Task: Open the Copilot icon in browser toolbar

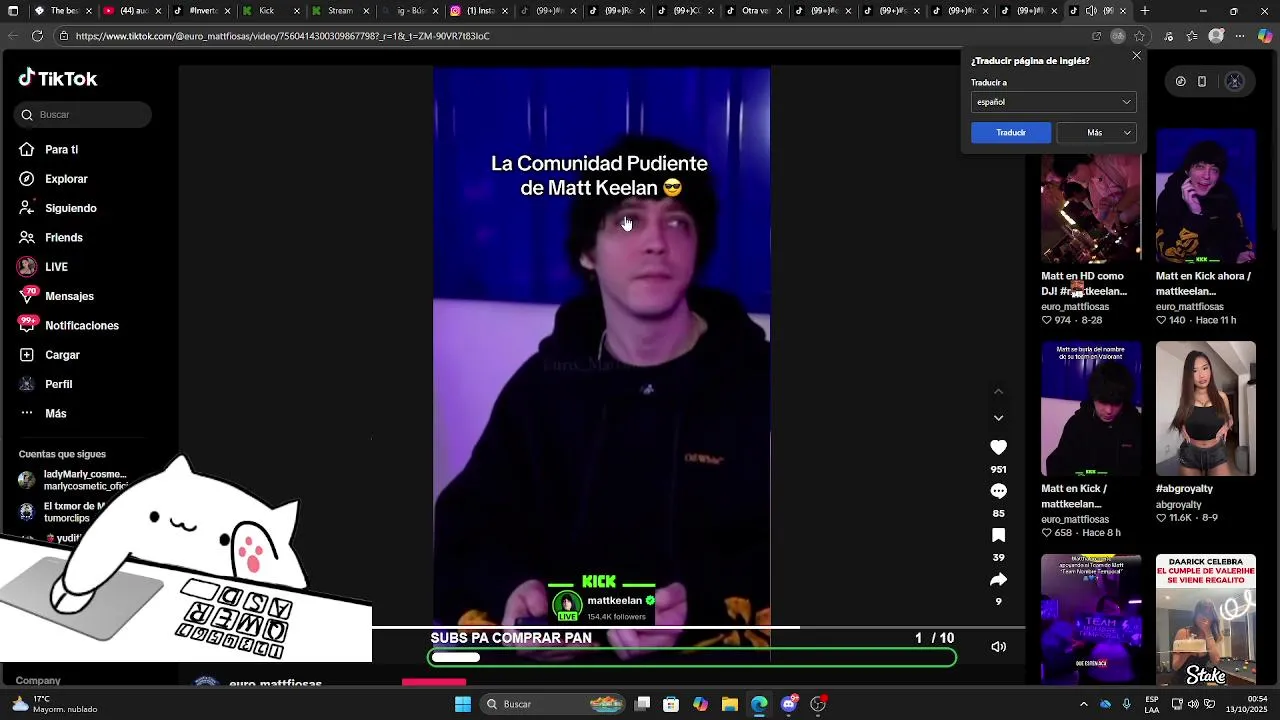Action: (x=1265, y=36)
